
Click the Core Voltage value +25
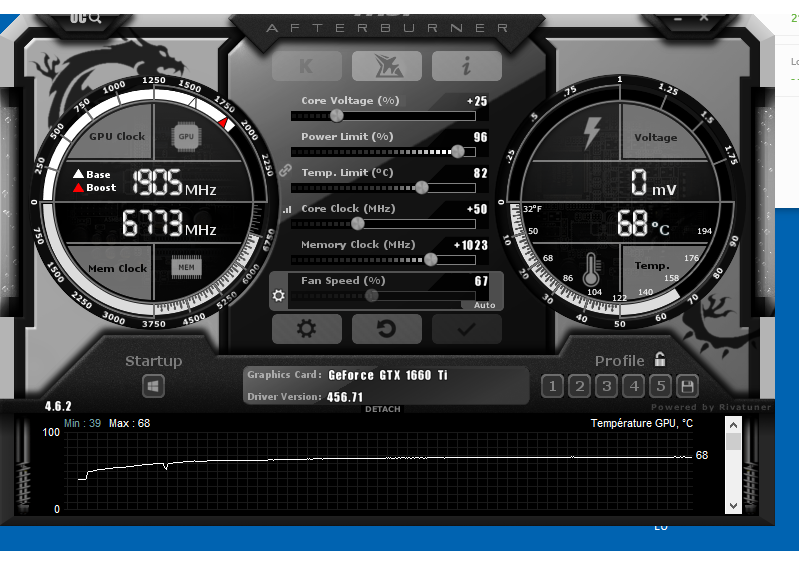tap(477, 101)
